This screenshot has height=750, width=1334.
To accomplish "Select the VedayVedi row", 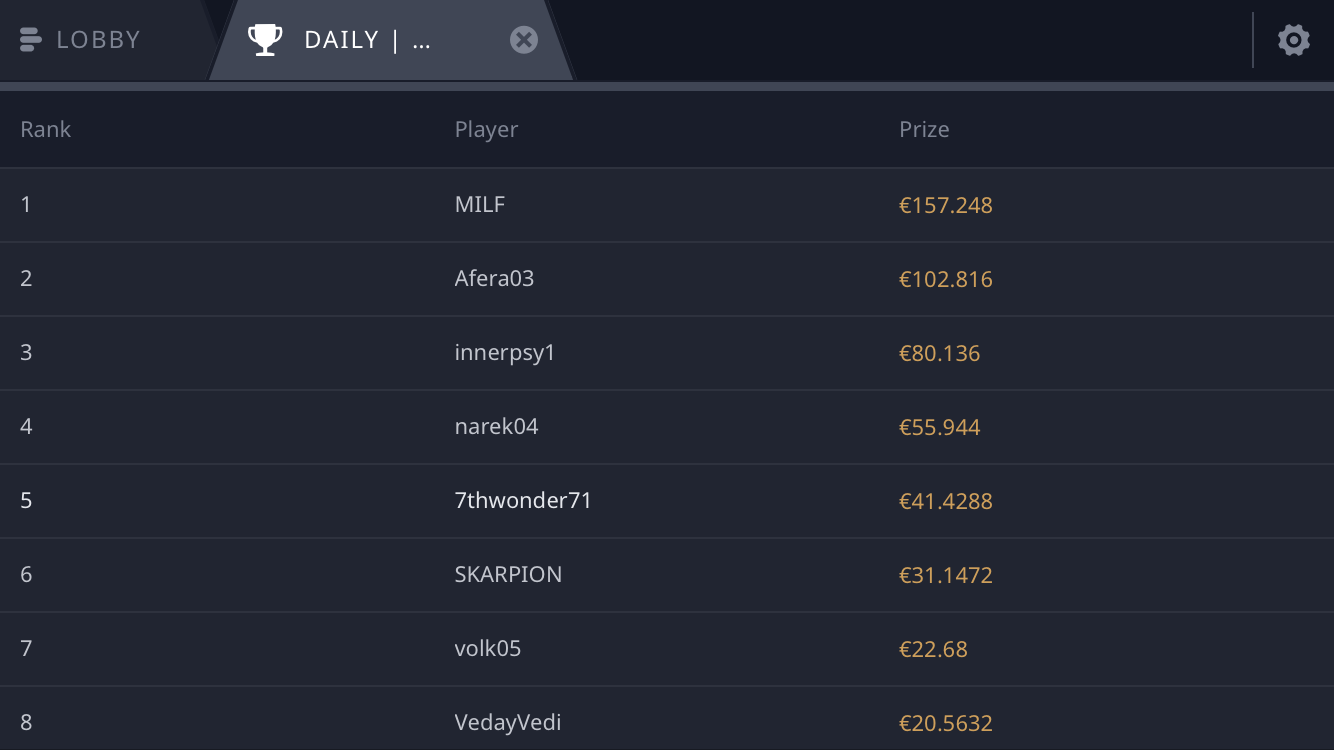I will click(x=667, y=719).
